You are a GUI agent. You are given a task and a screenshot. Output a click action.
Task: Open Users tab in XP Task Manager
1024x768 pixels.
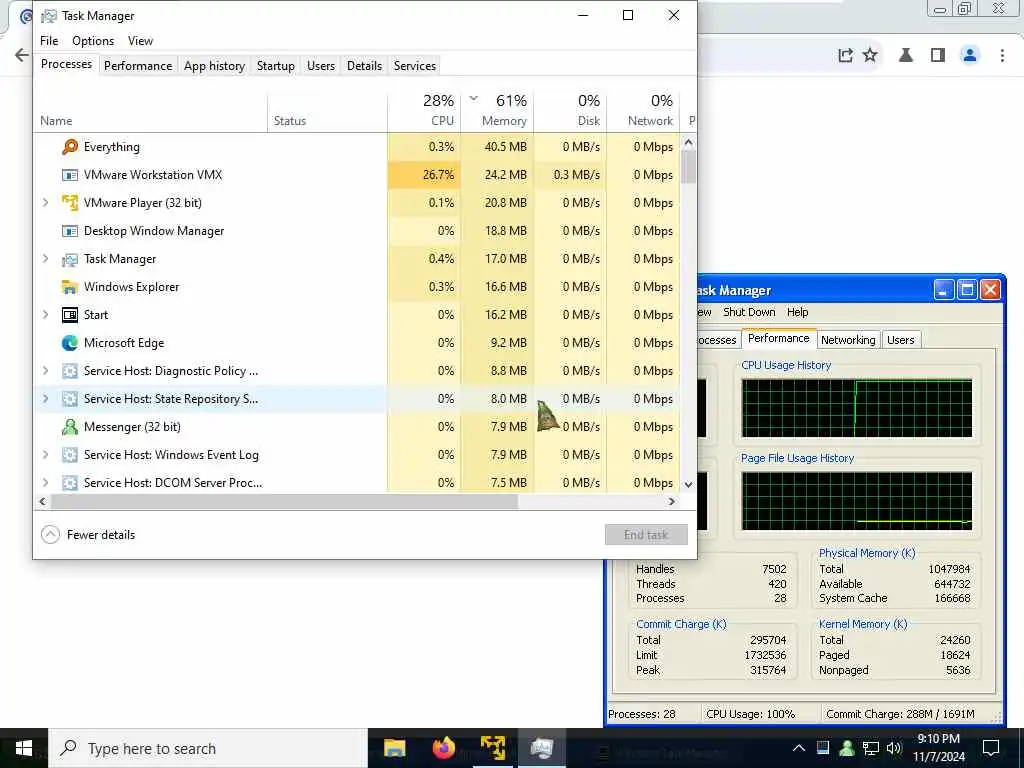click(x=901, y=340)
